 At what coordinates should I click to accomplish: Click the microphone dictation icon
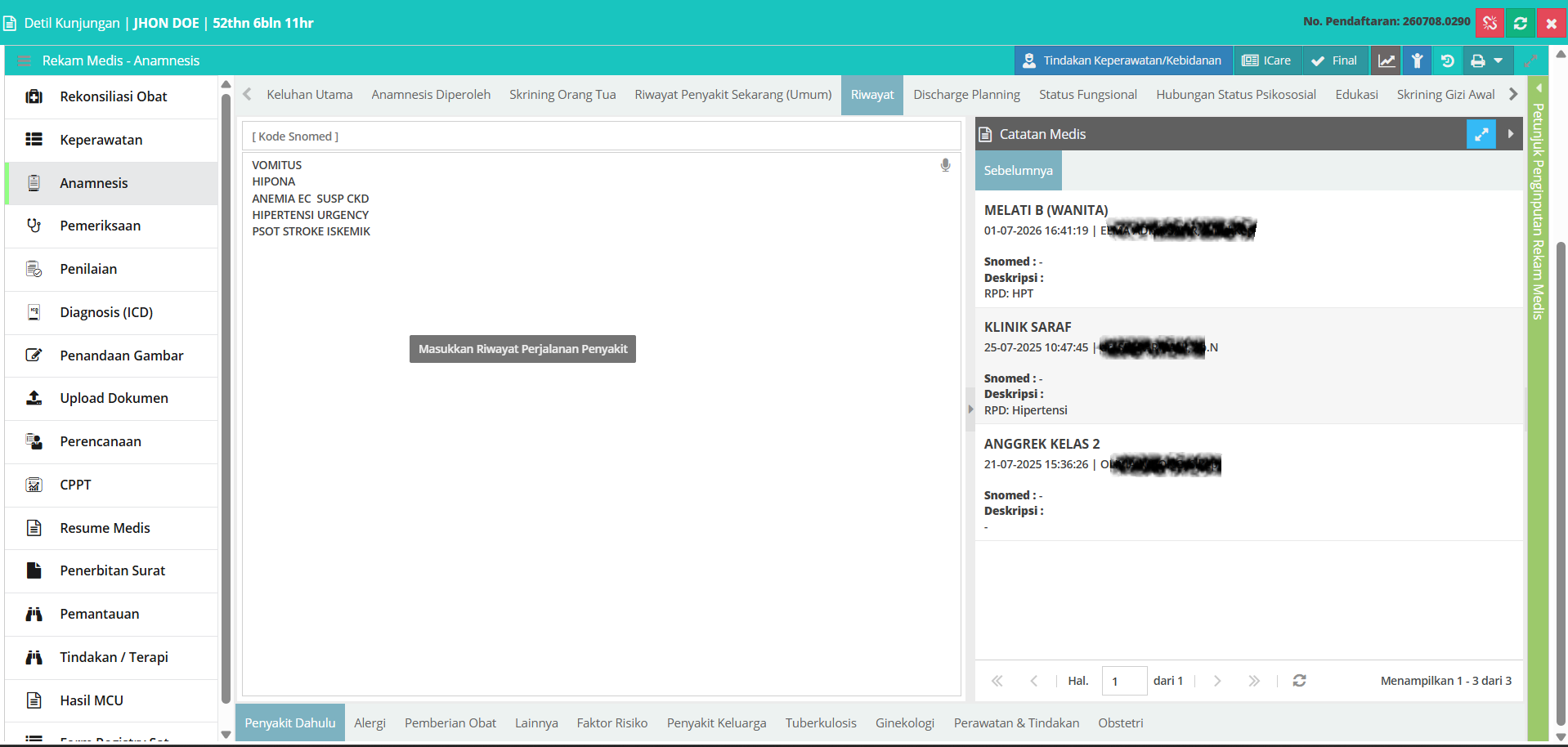(x=945, y=165)
